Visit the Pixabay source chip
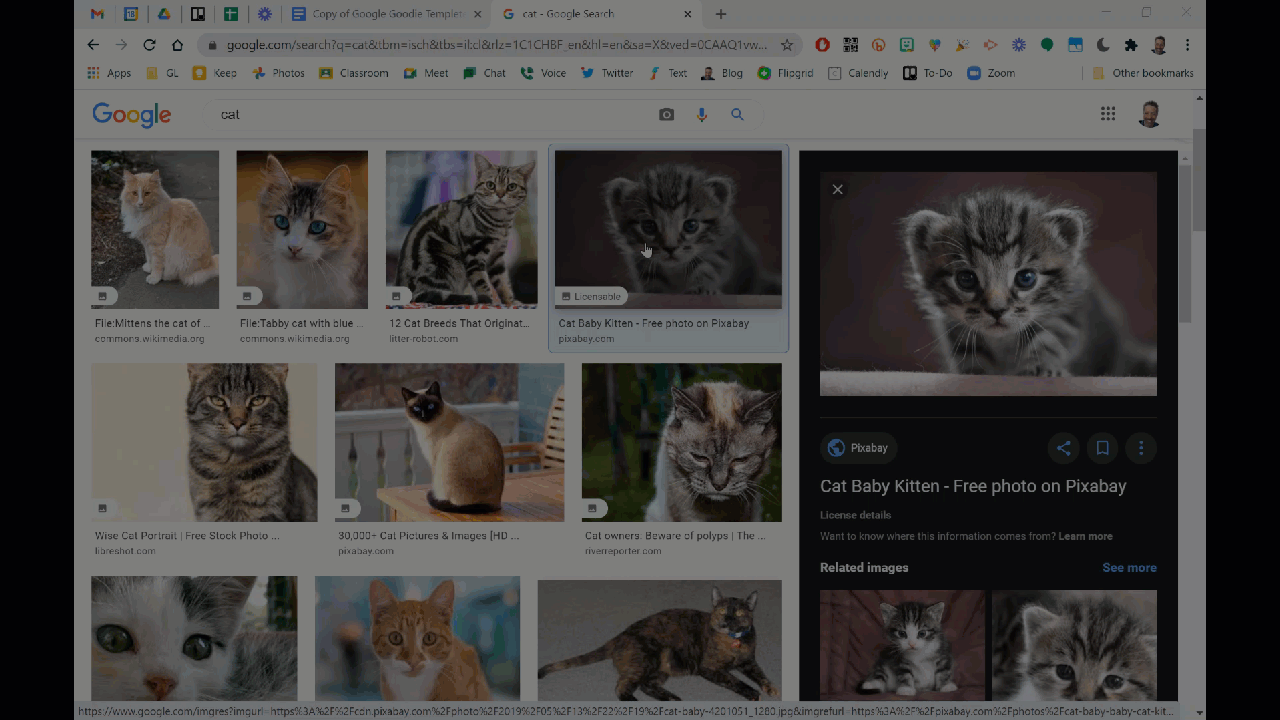1280x720 pixels. (859, 448)
